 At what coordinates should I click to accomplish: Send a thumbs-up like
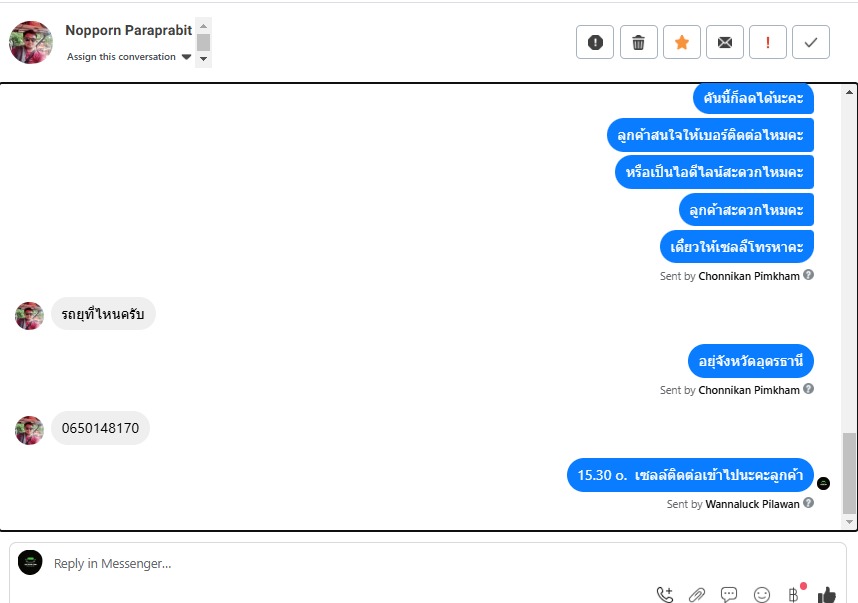click(827, 594)
